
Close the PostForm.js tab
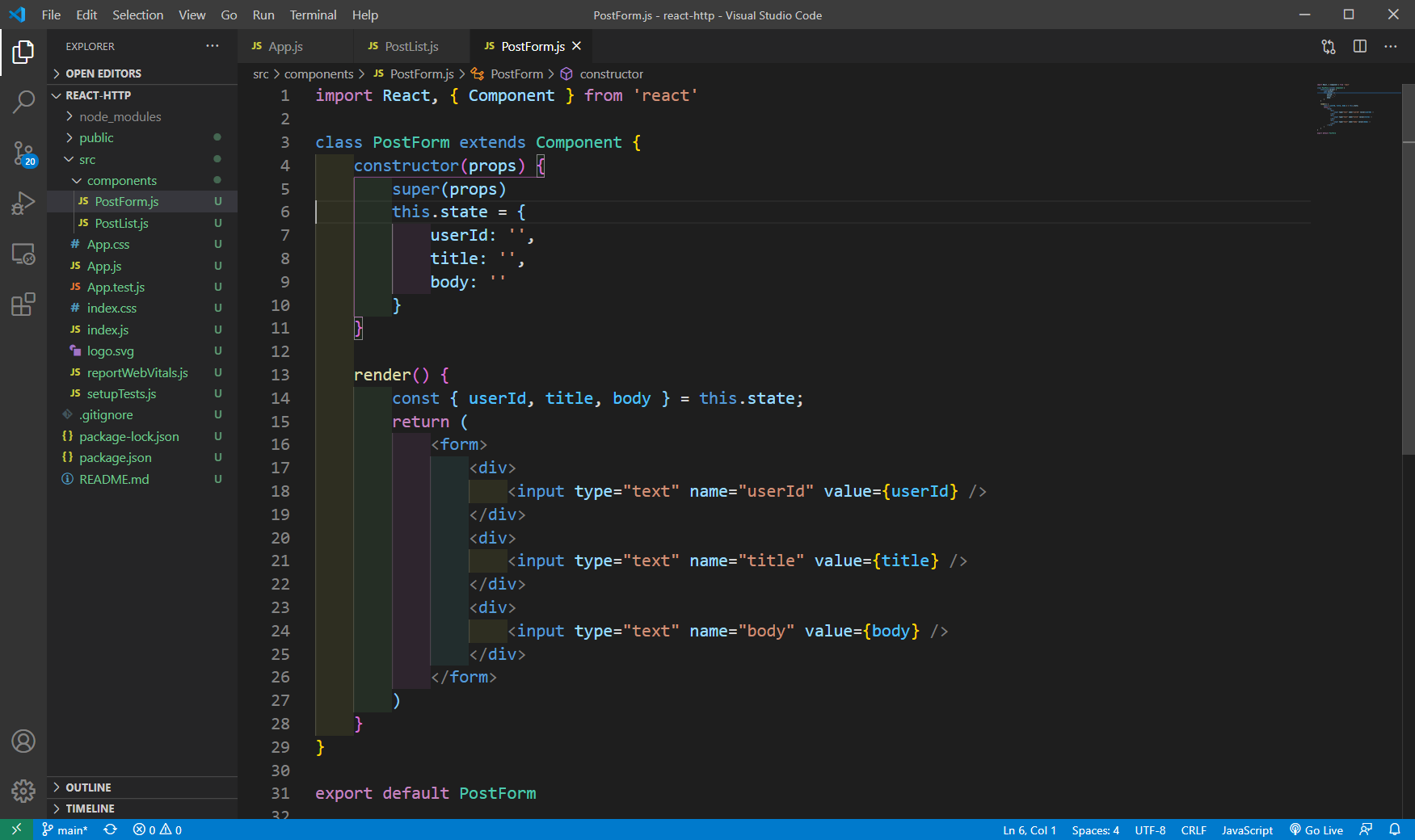tap(576, 46)
